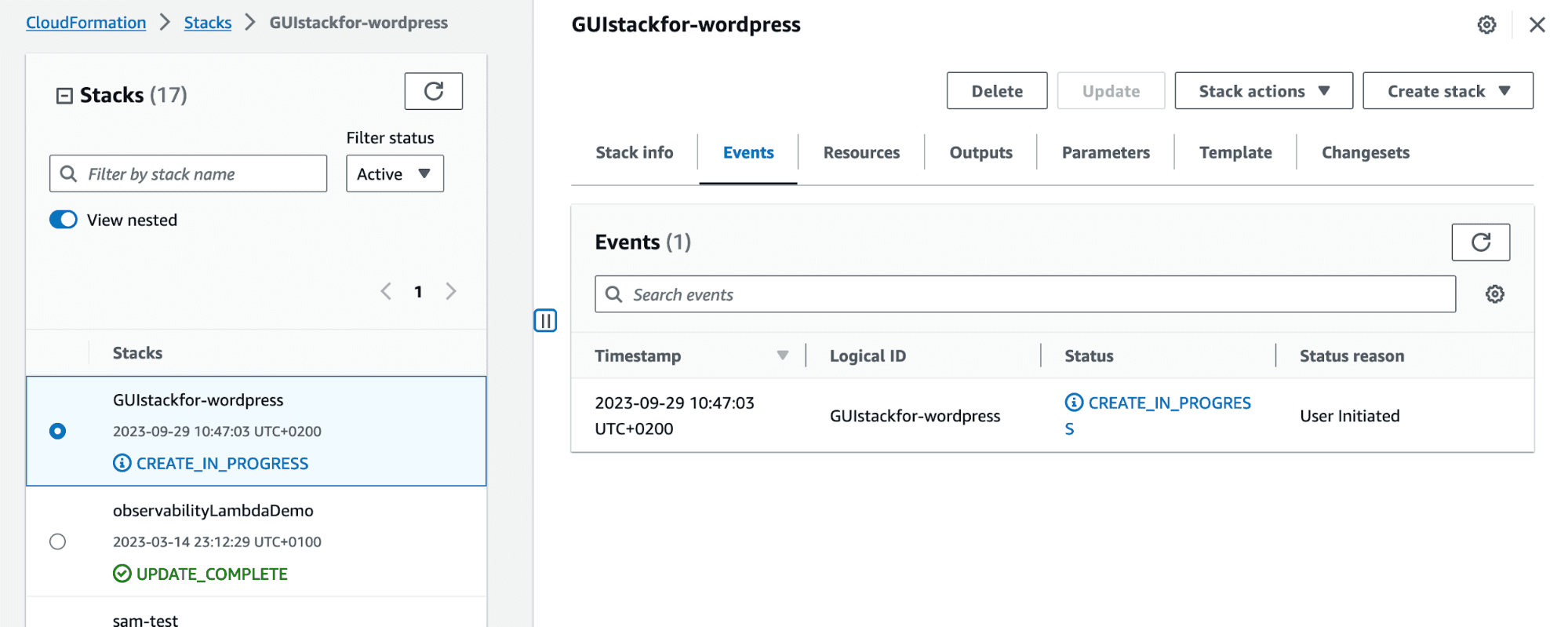Click the Delete stack button
The height and width of the screenshot is (627, 1568).
pos(997,91)
